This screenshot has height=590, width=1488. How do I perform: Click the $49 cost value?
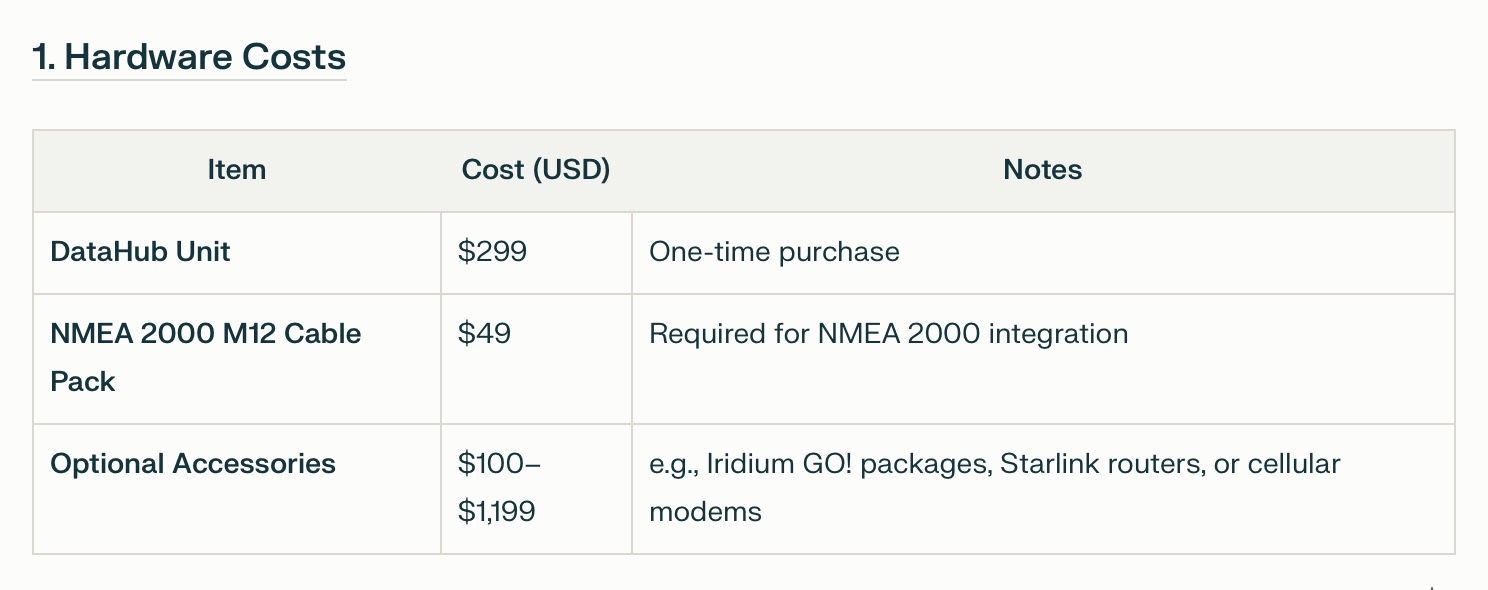[x=484, y=333]
